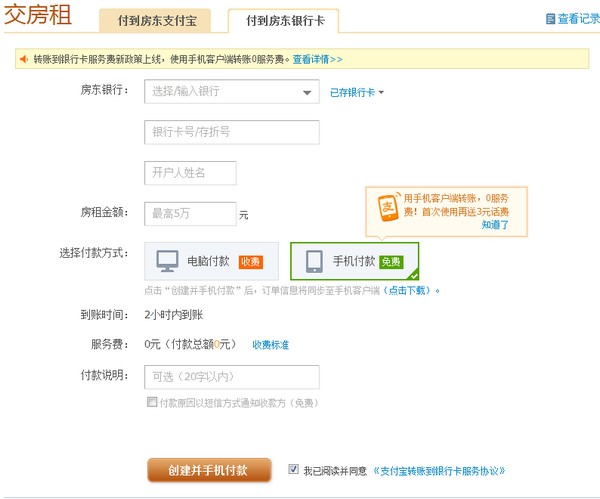Focus the 付款说明 optional note field
The image size is (600, 499).
click(232, 377)
